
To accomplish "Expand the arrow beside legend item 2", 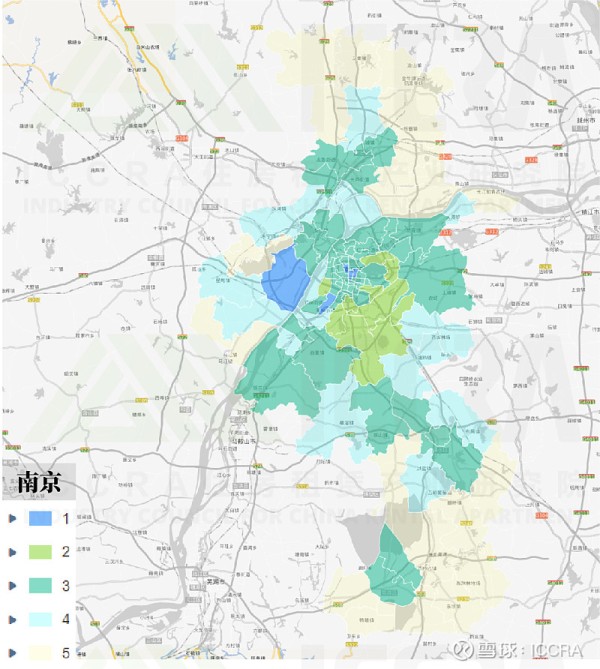I will pyautogui.click(x=12, y=552).
